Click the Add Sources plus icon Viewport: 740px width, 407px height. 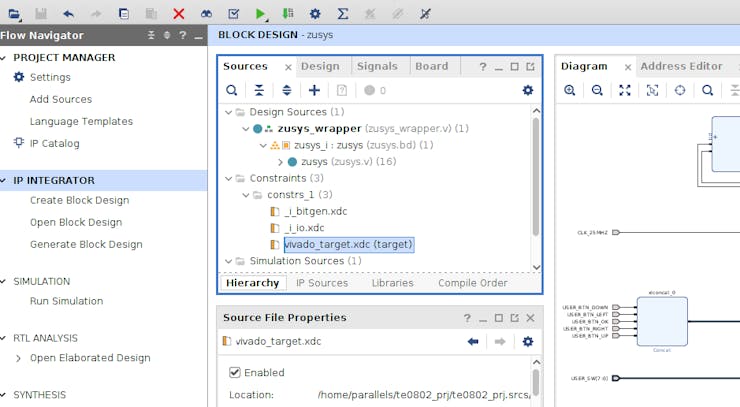point(314,90)
